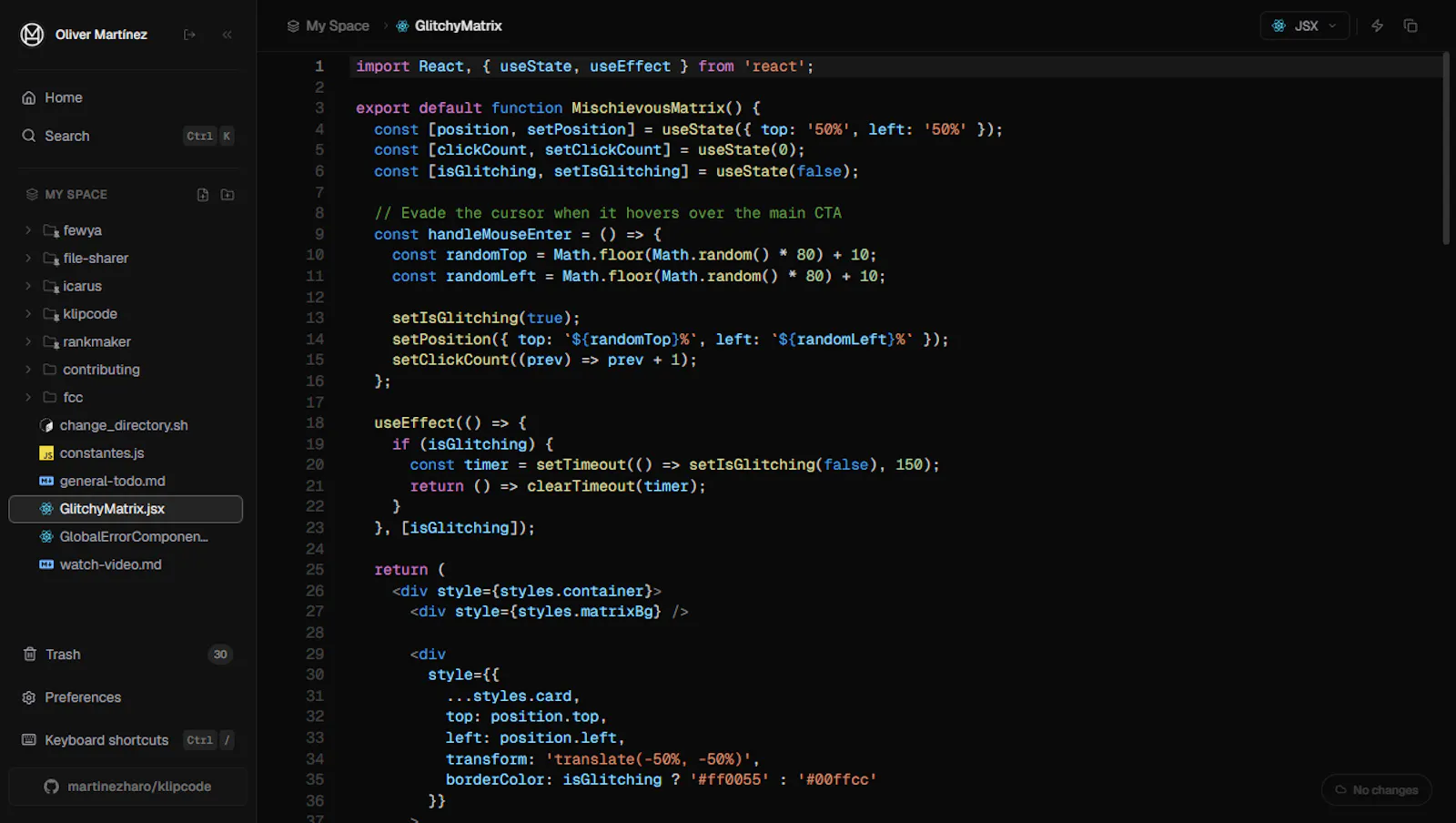Click the No changes status button
The image size is (1456, 823).
[1376, 790]
